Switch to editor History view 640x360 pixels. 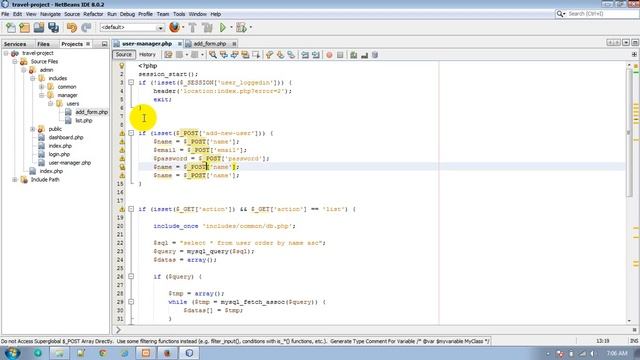click(147, 55)
